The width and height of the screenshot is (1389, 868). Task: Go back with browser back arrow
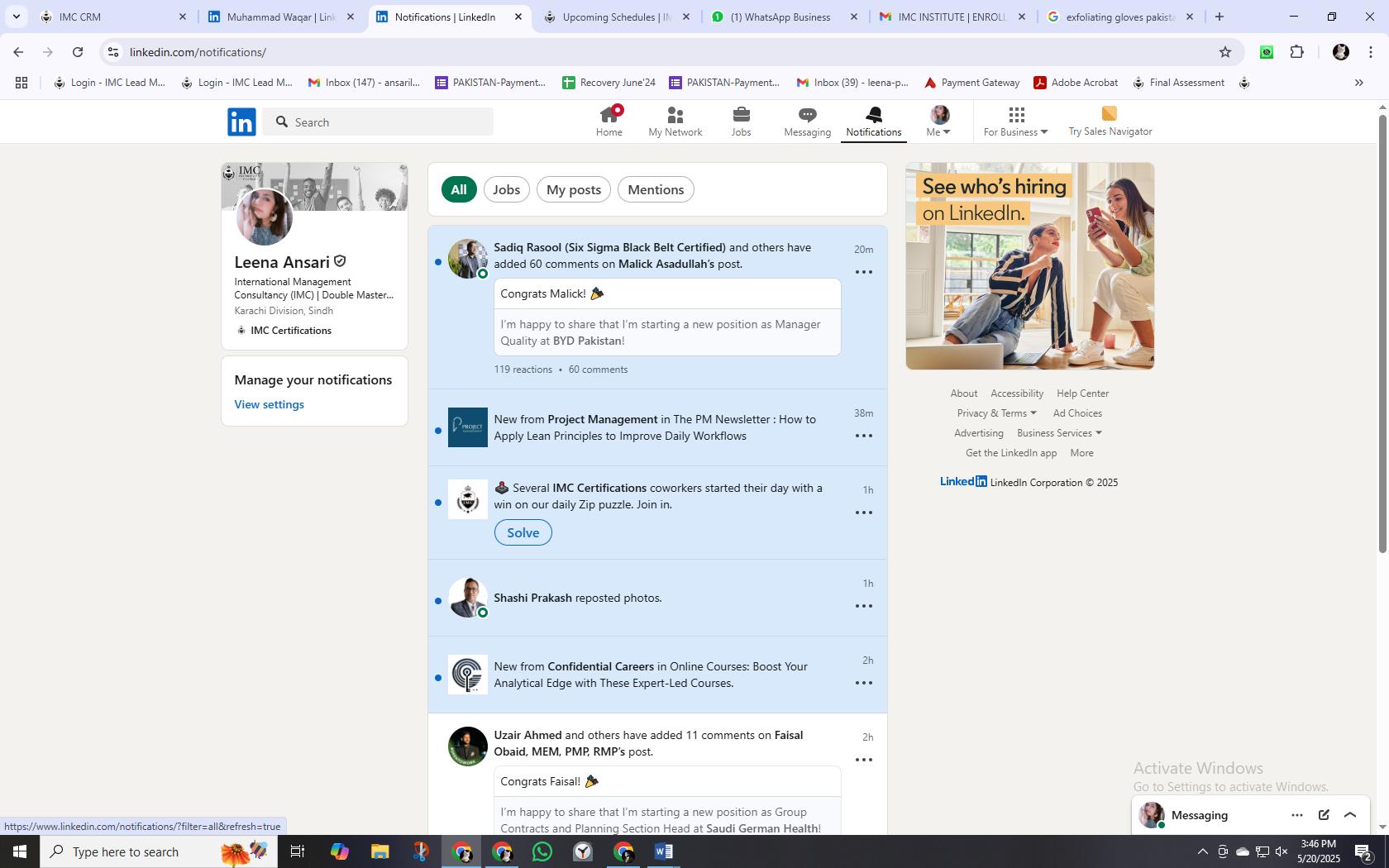click(18, 52)
